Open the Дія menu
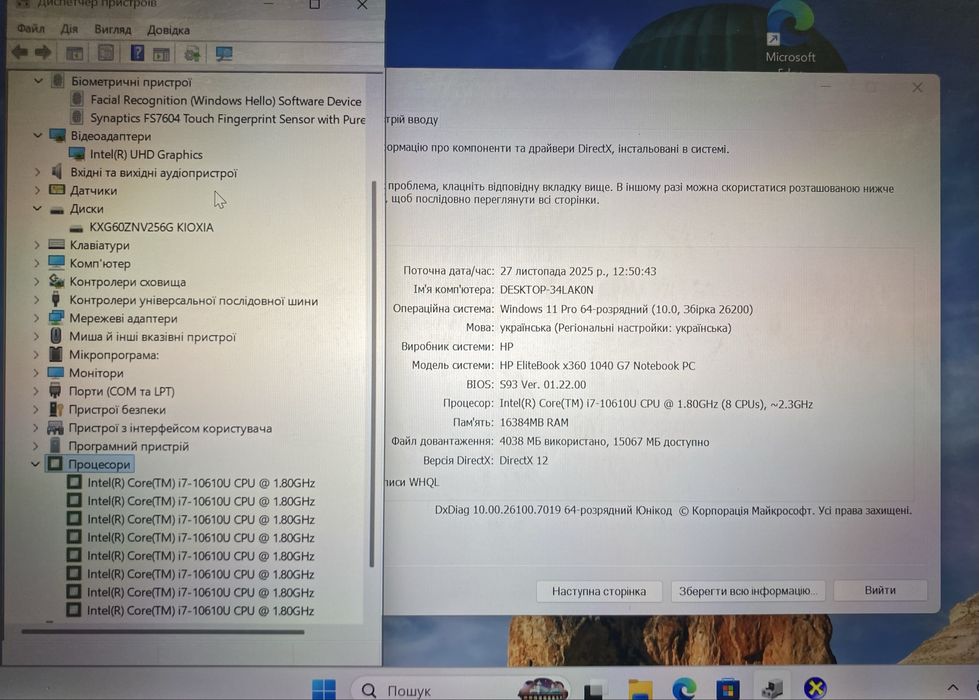 point(69,29)
